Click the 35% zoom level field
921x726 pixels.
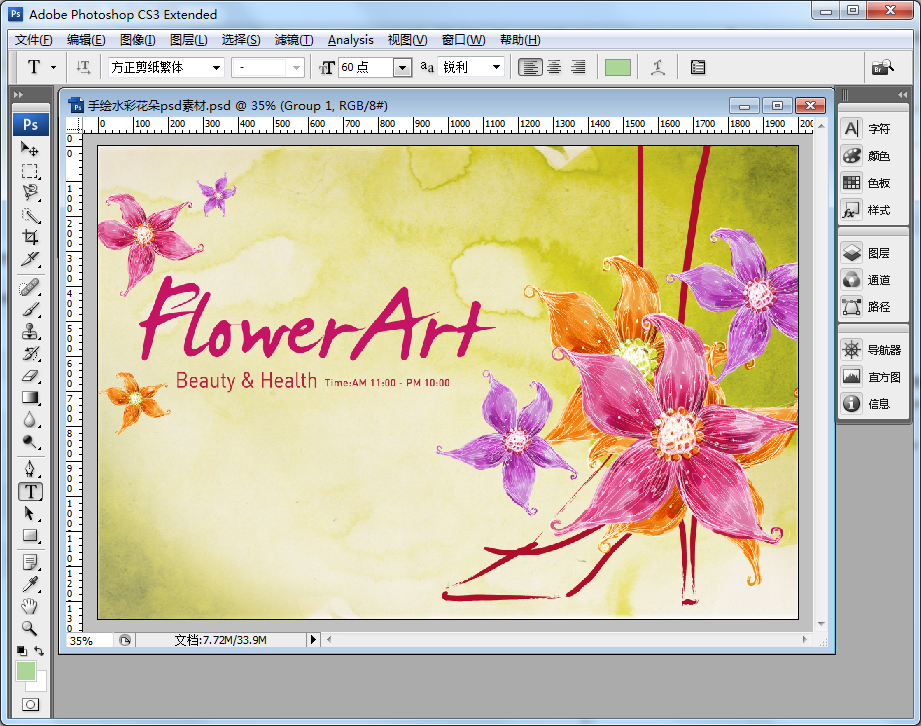[88, 640]
